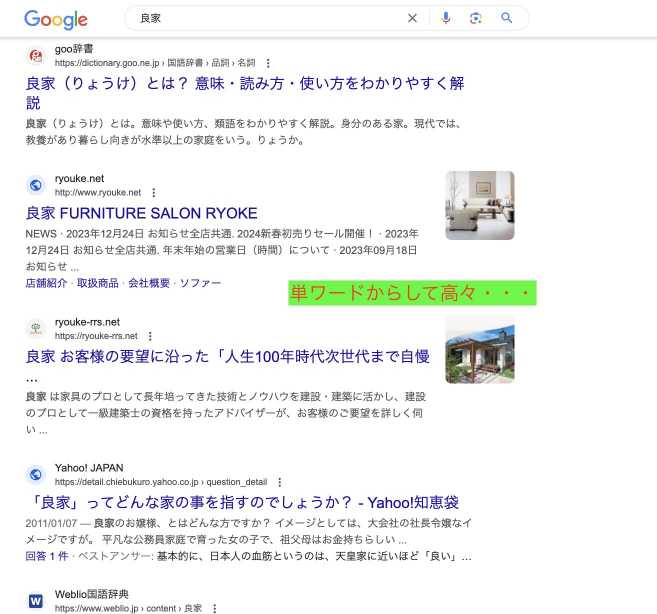Follow the 会社概要 sitelink

pos(149,283)
